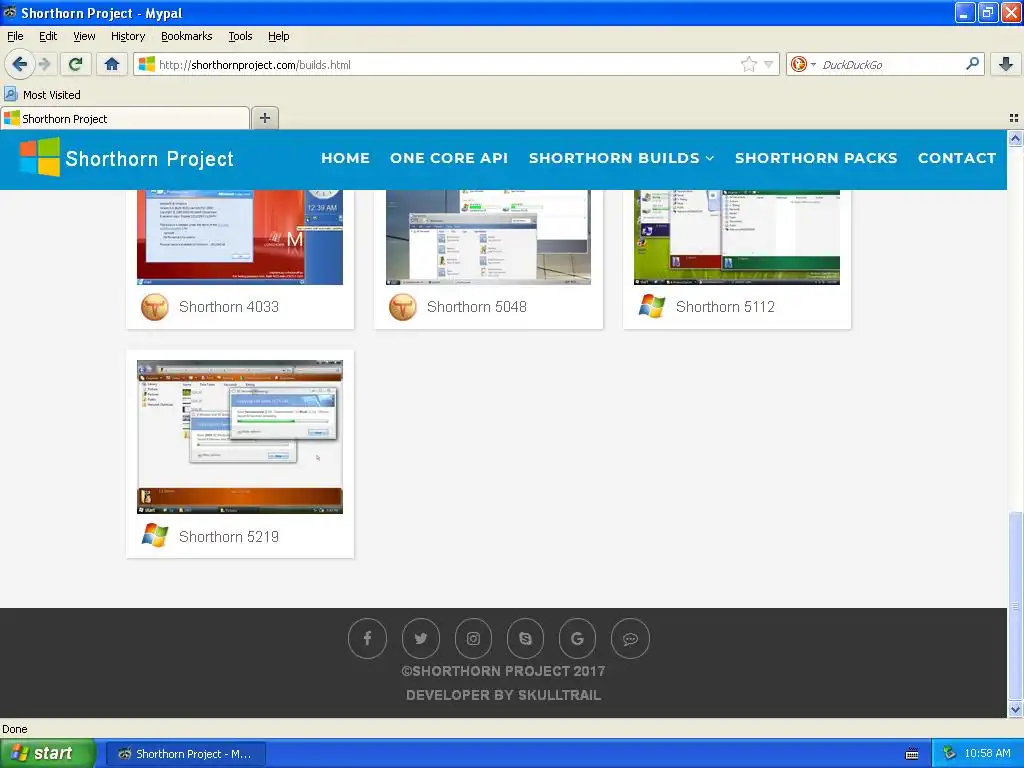Click the system tray network icon
Image resolution: width=1024 pixels, height=768 pixels.
(x=949, y=754)
